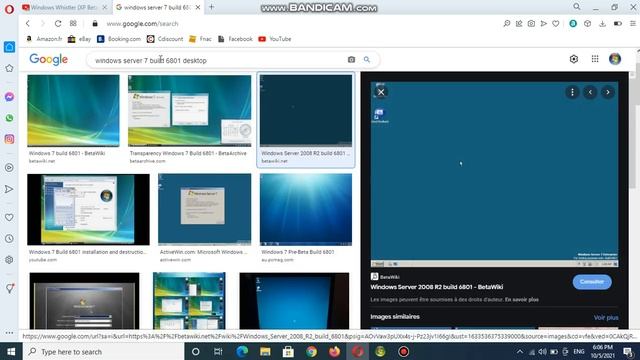This screenshot has width=640, height=360.
Task: Open downloads icon in toolbar
Action: click(x=602, y=24)
